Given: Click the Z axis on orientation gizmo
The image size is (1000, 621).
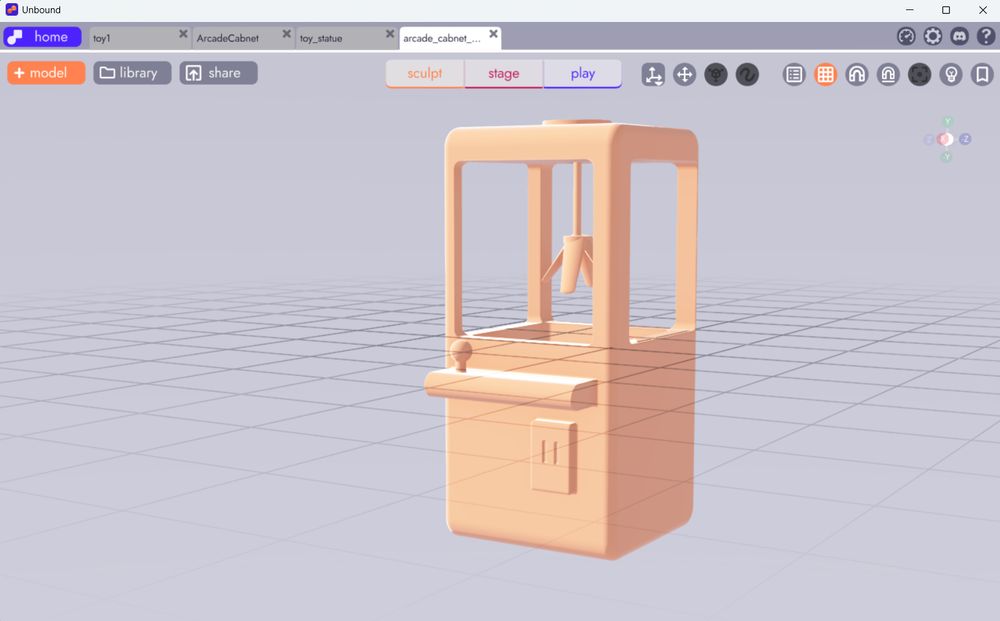Looking at the screenshot, I should pyautogui.click(x=966, y=139).
